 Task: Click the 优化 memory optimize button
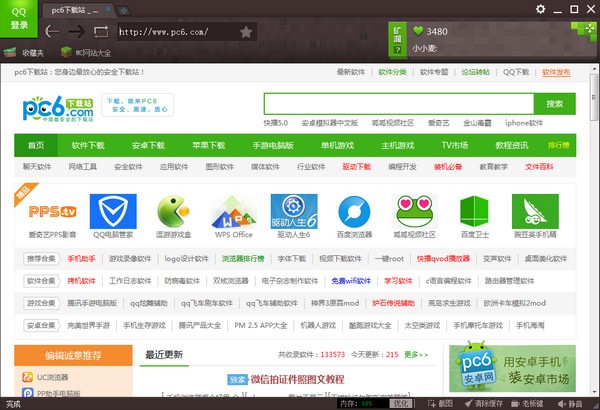point(401,403)
